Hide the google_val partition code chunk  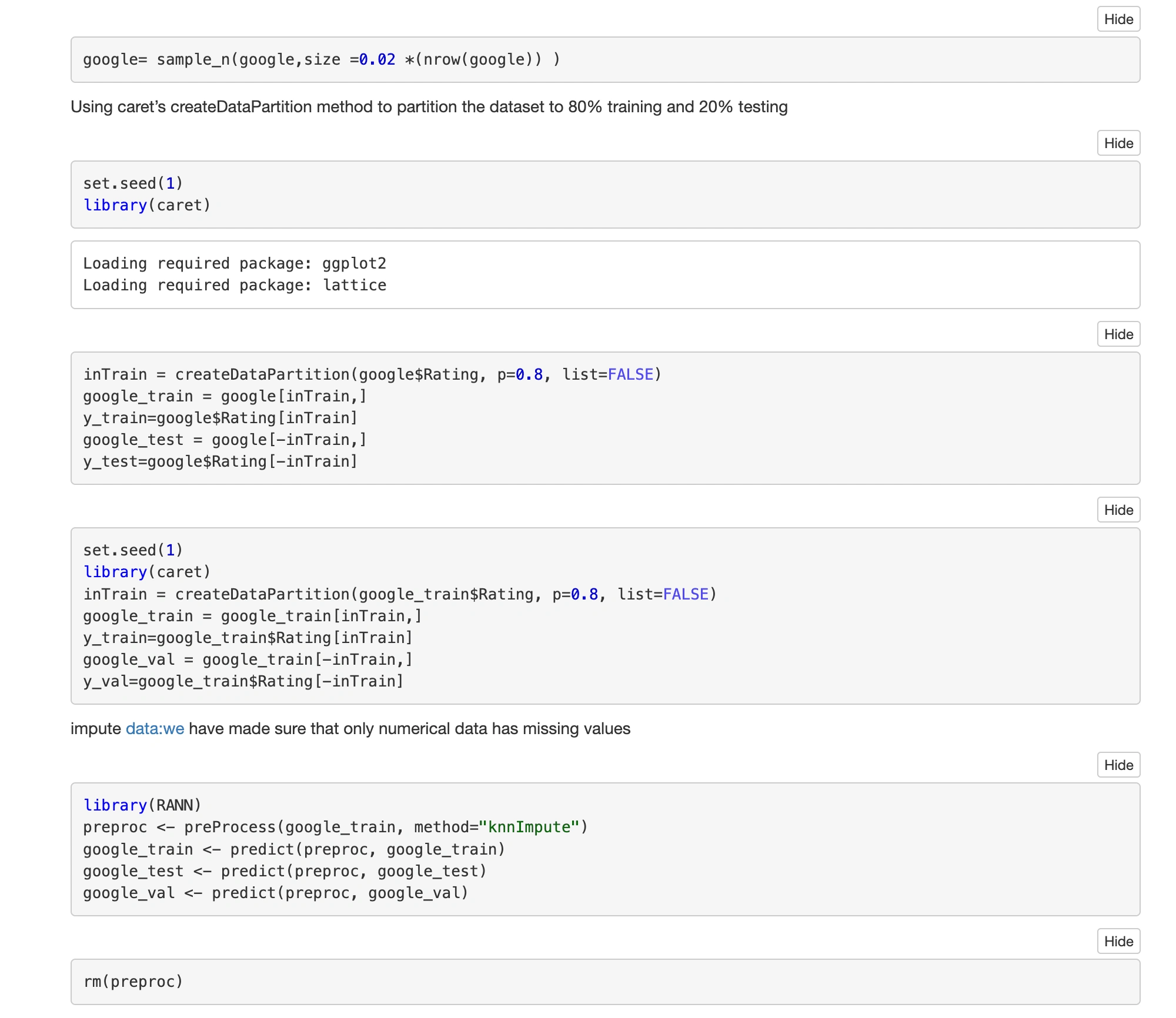[x=1118, y=510]
